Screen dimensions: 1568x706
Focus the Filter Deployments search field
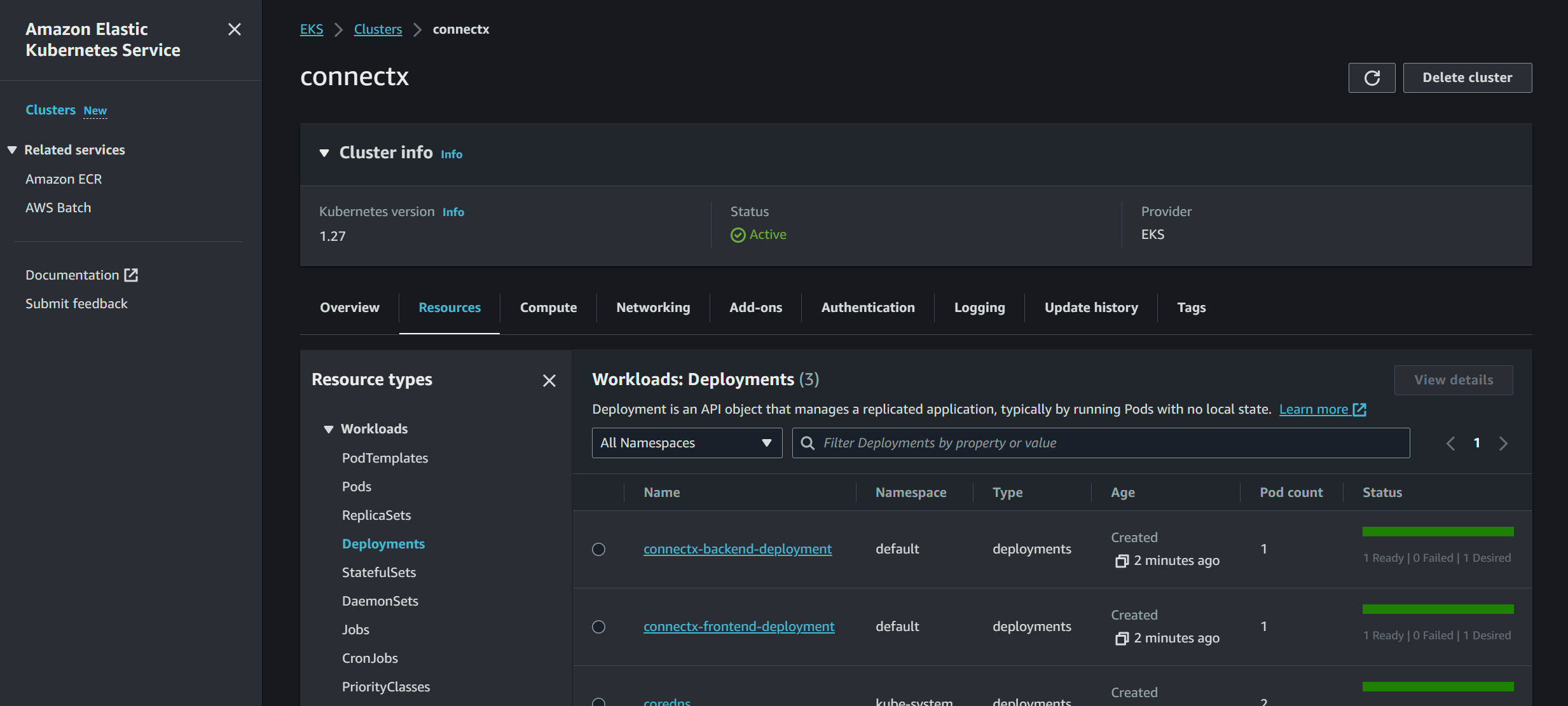1106,443
